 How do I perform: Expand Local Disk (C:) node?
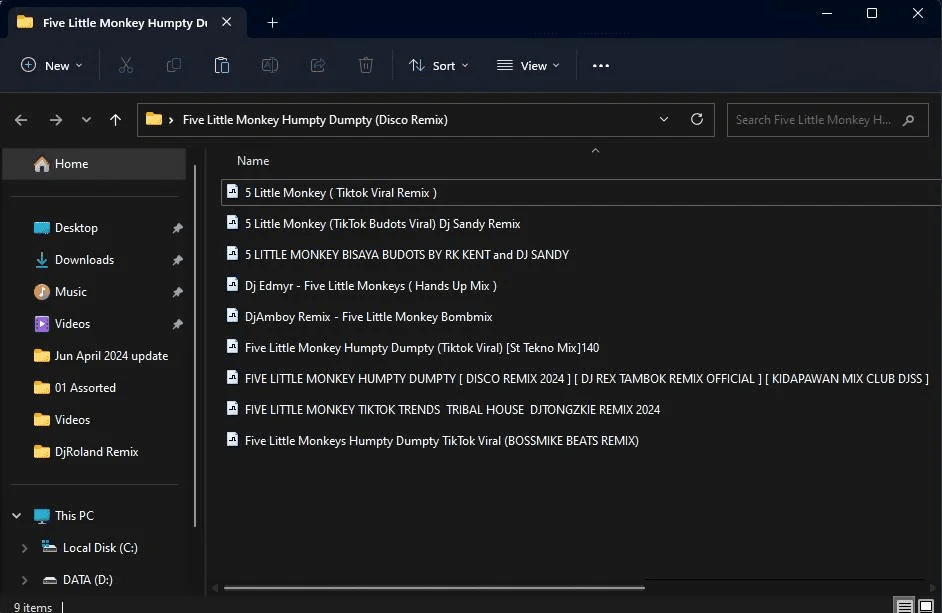(24, 548)
